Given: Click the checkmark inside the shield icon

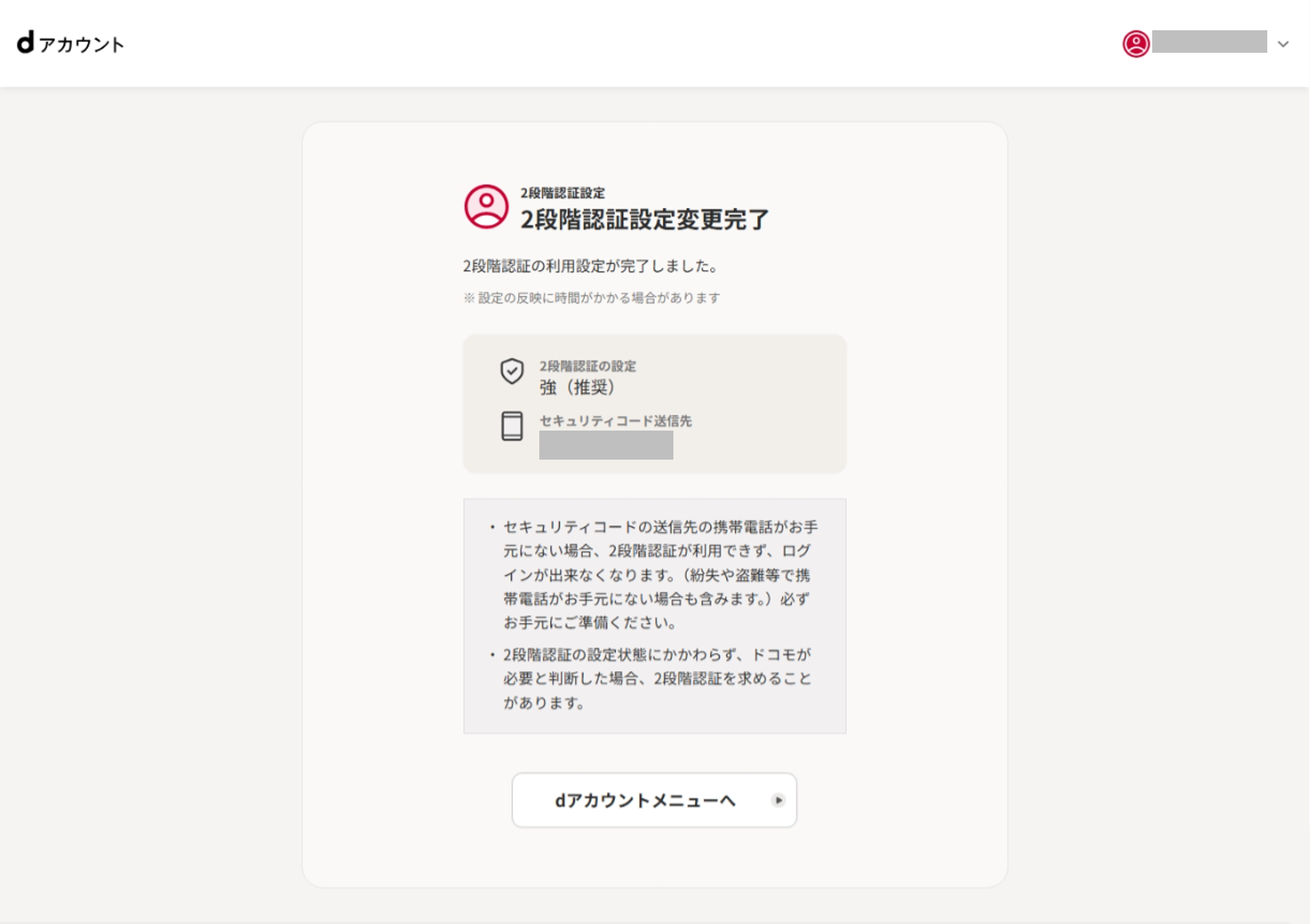Looking at the screenshot, I should (512, 370).
